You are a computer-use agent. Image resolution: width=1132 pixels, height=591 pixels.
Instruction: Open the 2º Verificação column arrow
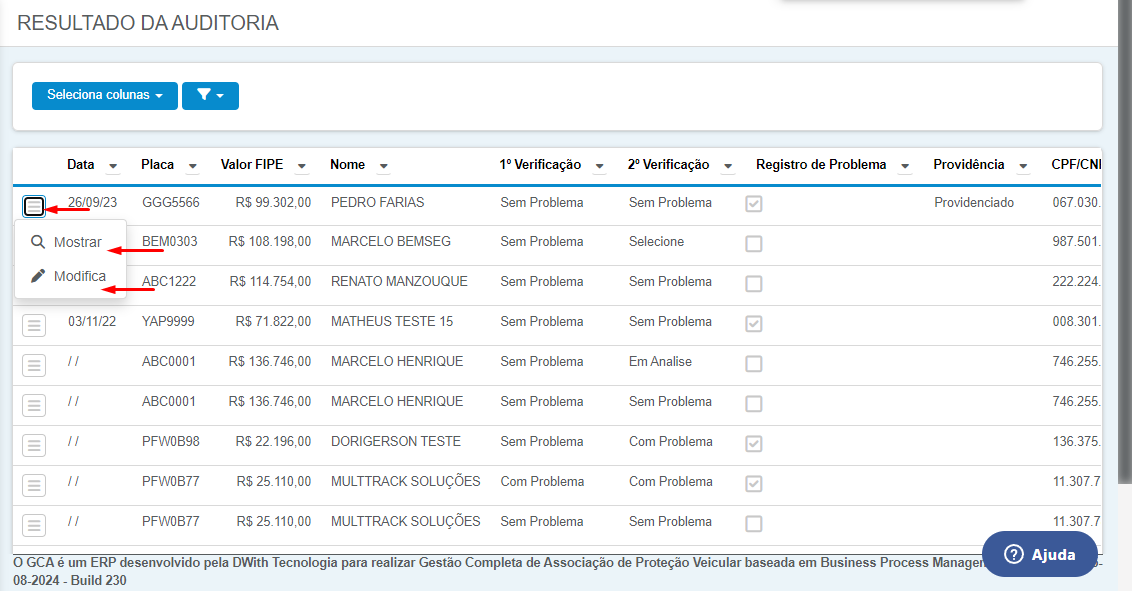coord(728,166)
